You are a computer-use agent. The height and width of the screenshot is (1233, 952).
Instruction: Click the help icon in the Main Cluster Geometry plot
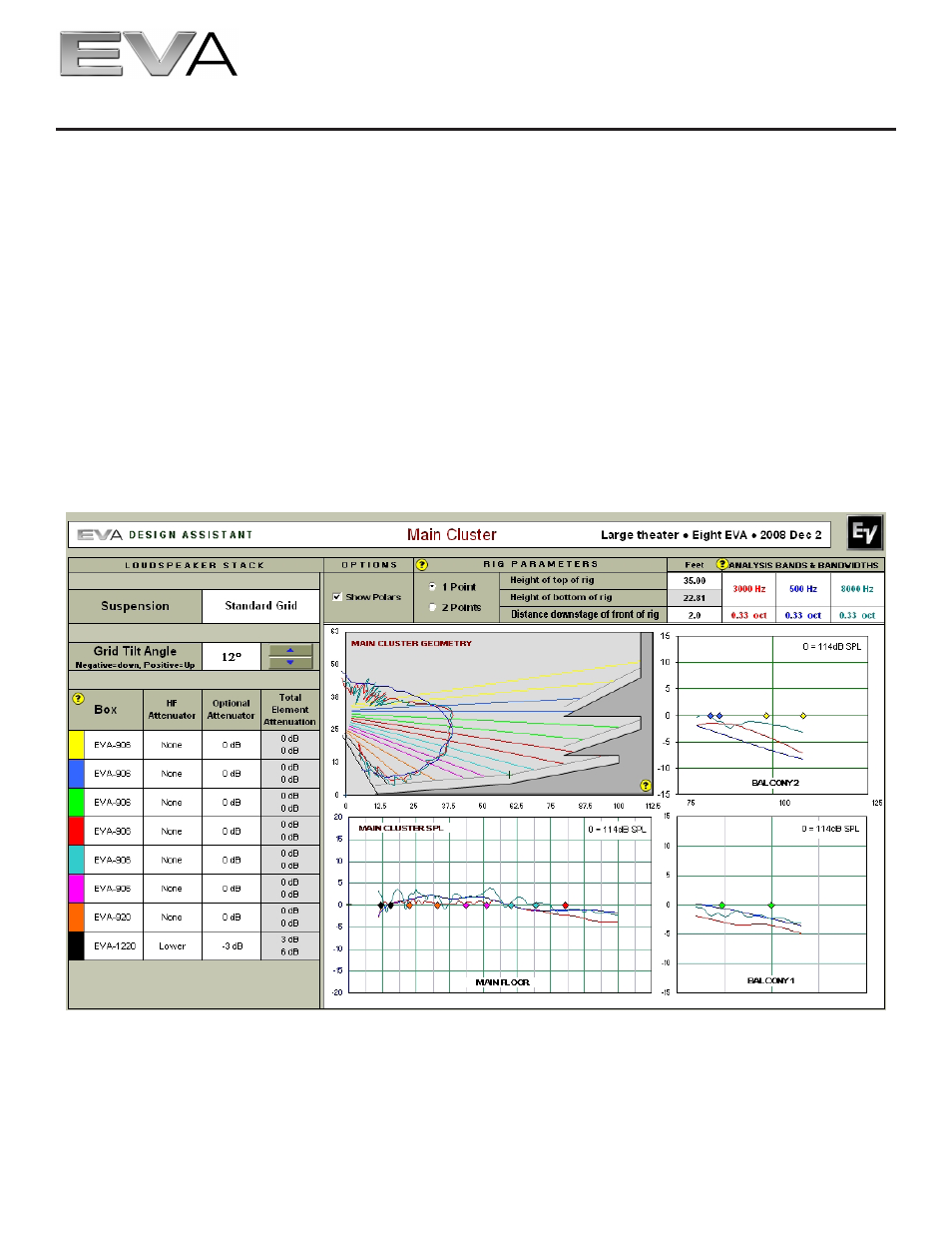(646, 786)
